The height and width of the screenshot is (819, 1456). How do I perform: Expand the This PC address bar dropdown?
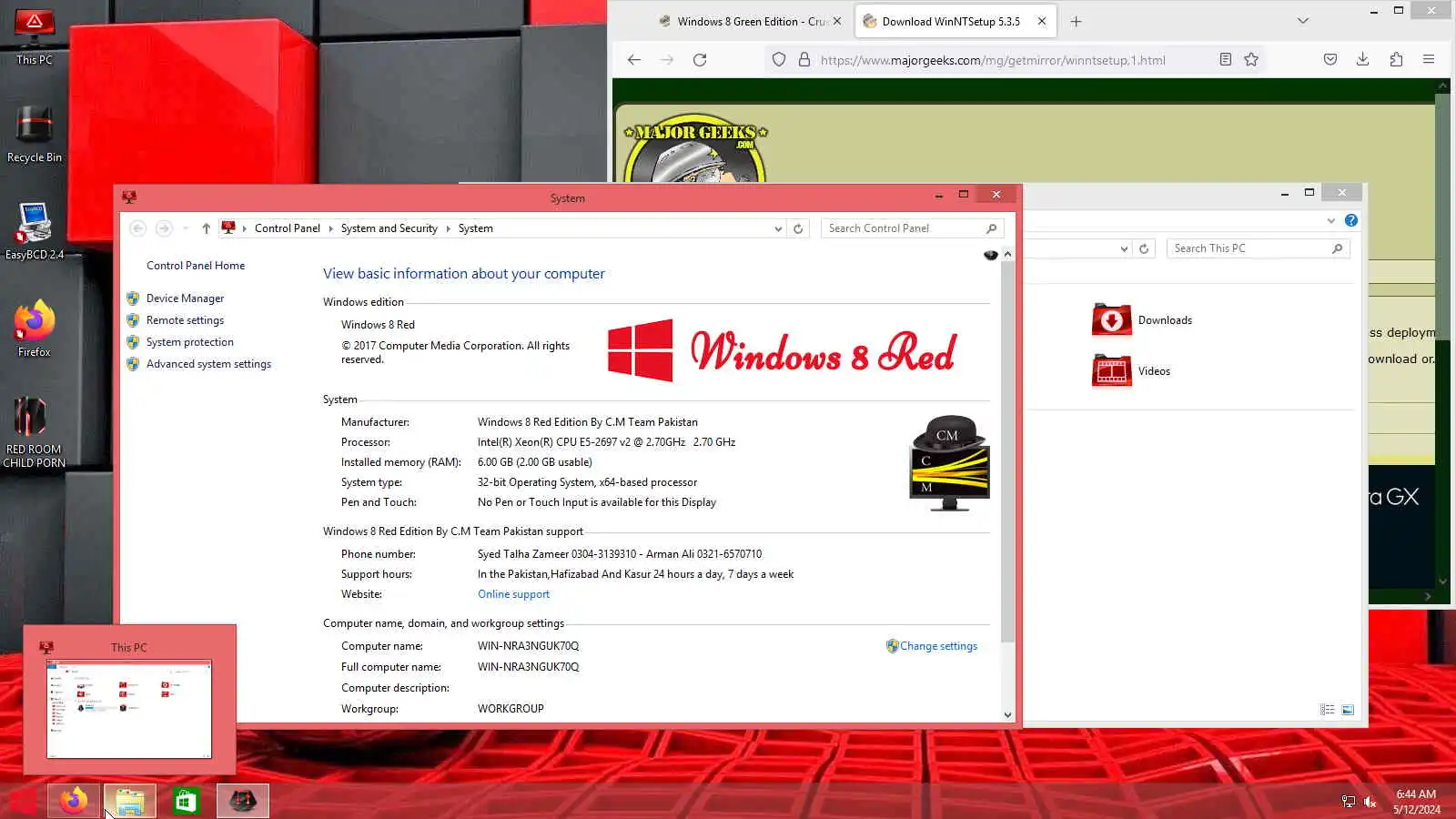point(1124,248)
